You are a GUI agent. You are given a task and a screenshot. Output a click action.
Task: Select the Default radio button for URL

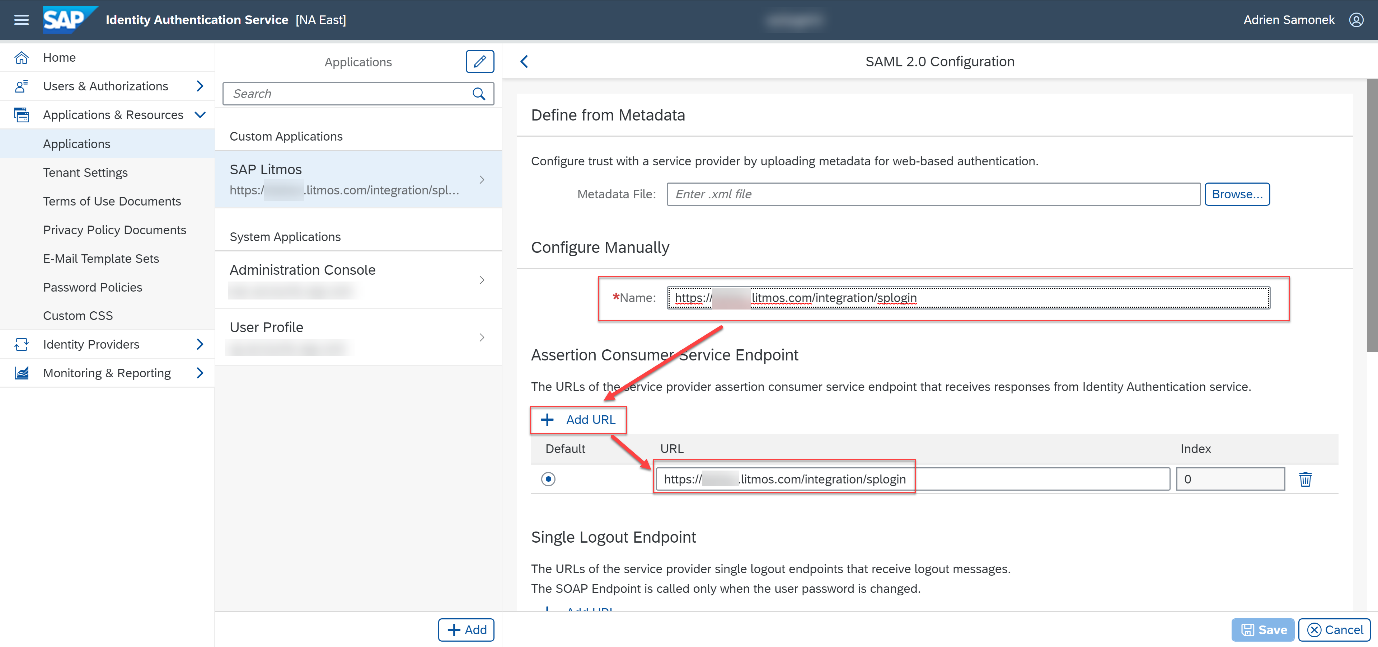tap(548, 479)
